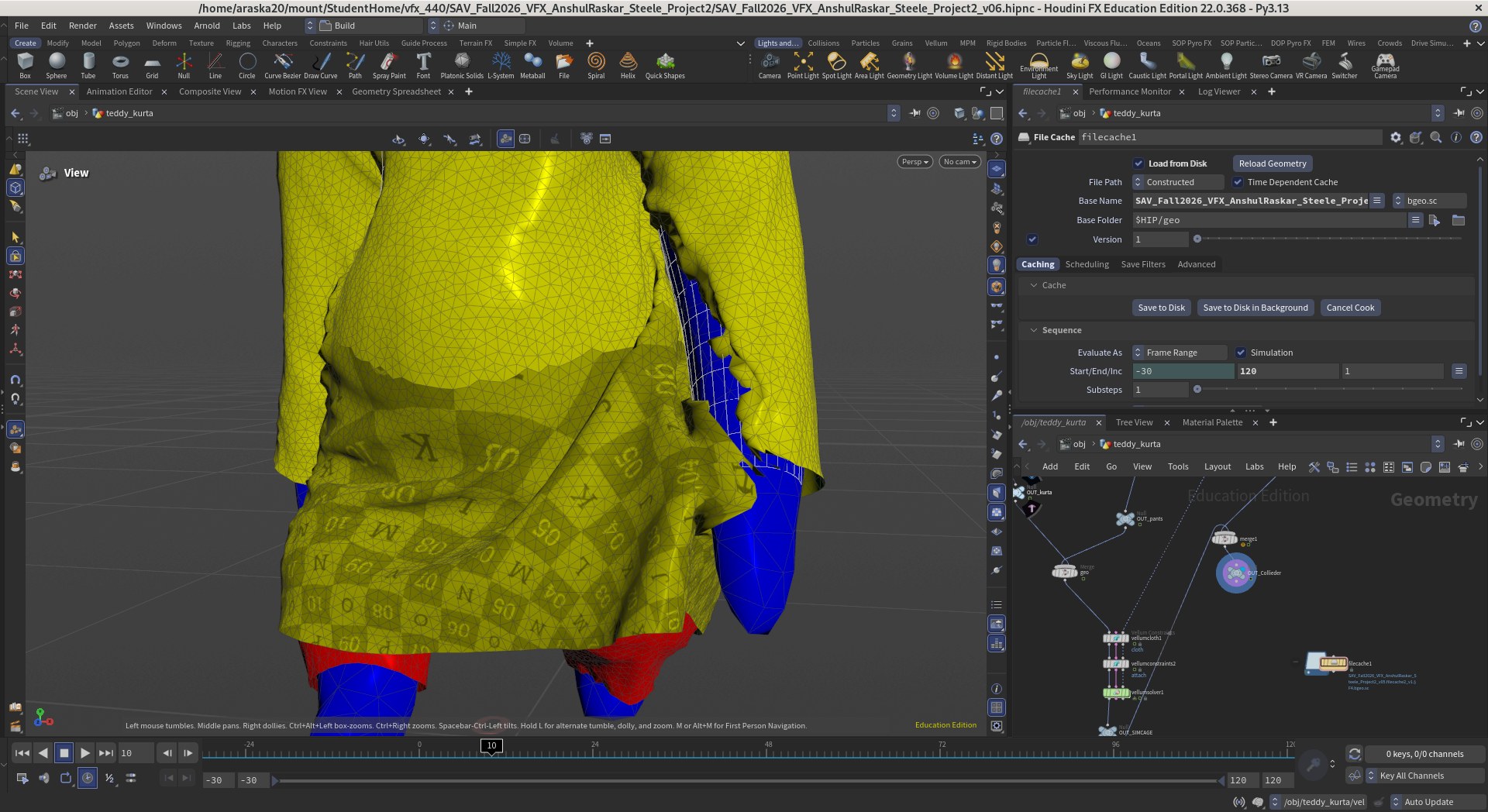Open the bgeo.sc file type dropdown
This screenshot has width=1488, height=812.
pyautogui.click(x=1429, y=201)
